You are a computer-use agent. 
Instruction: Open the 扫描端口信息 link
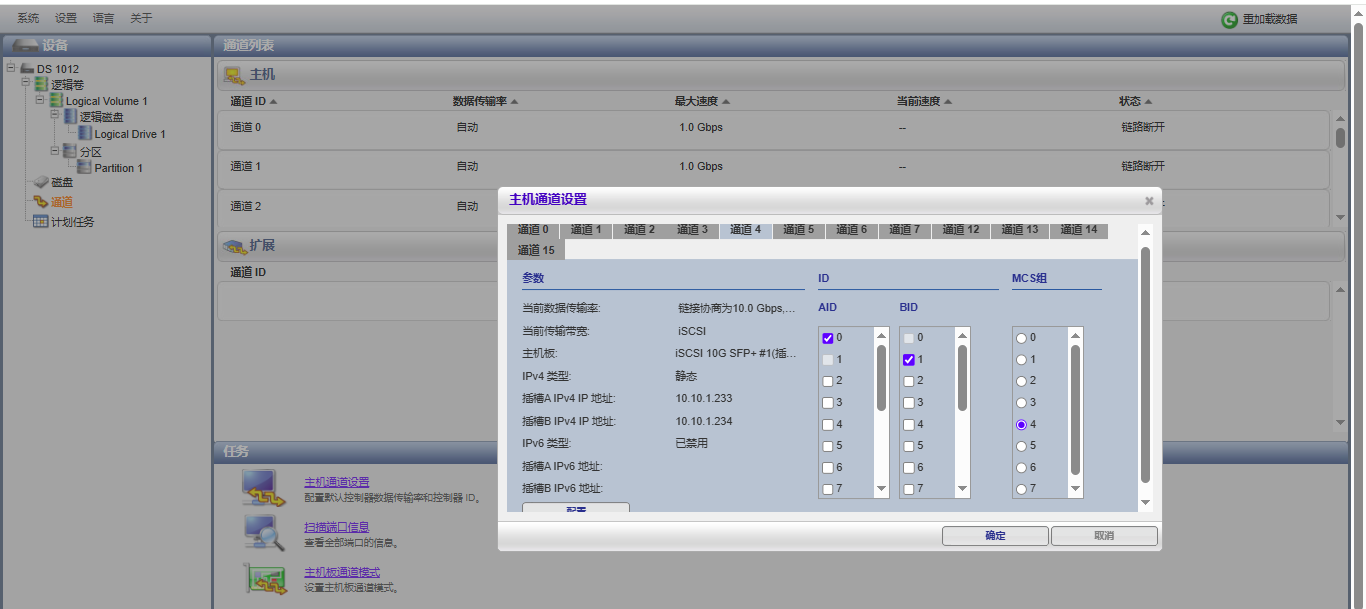337,527
